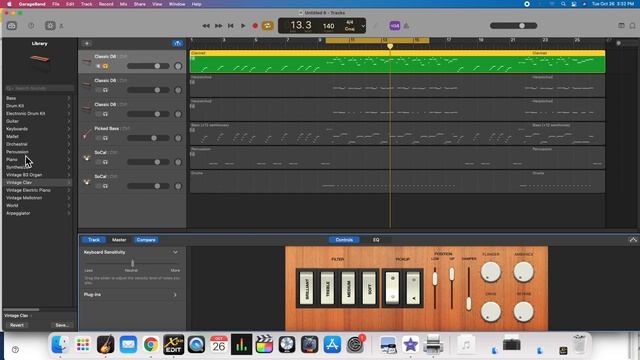Image resolution: width=640 pixels, height=360 pixels.
Task: Select Vintage B3 Organ in library
Action: [x=39, y=175]
